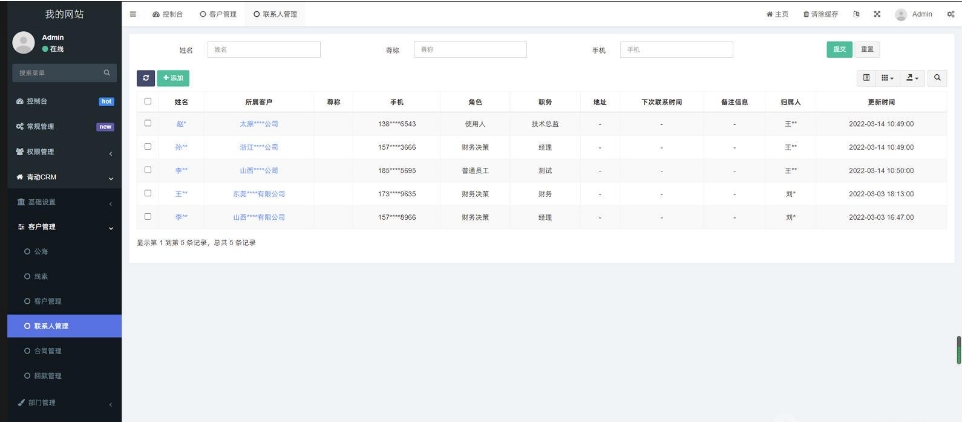Click the cell 技术总监
964x422 pixels.
tap(545, 124)
